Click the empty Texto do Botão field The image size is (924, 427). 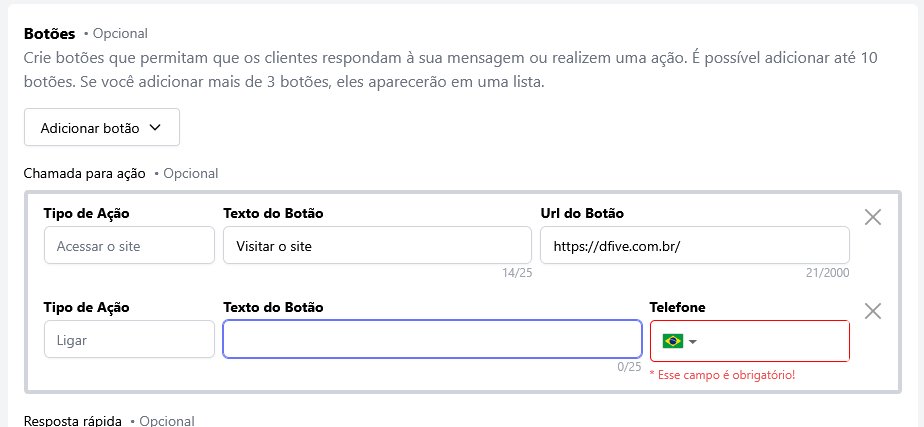432,339
